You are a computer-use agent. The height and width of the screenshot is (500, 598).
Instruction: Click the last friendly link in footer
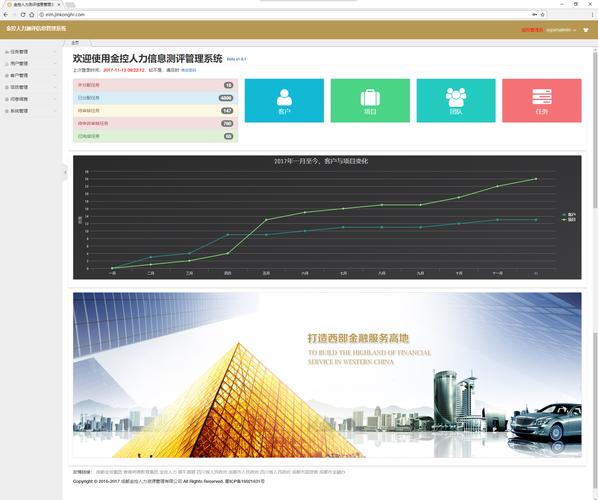332,472
